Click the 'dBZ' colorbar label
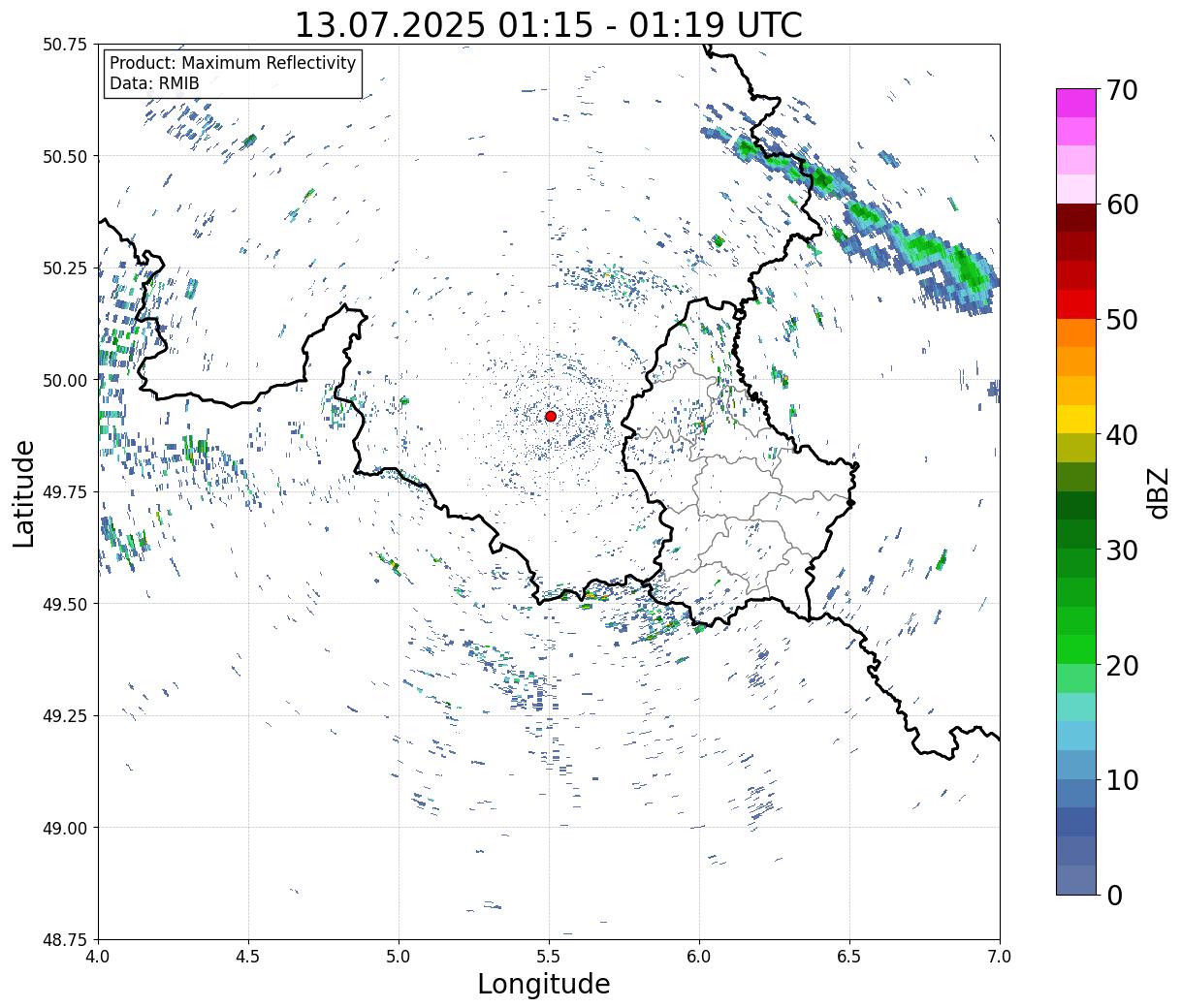 (x=1158, y=491)
